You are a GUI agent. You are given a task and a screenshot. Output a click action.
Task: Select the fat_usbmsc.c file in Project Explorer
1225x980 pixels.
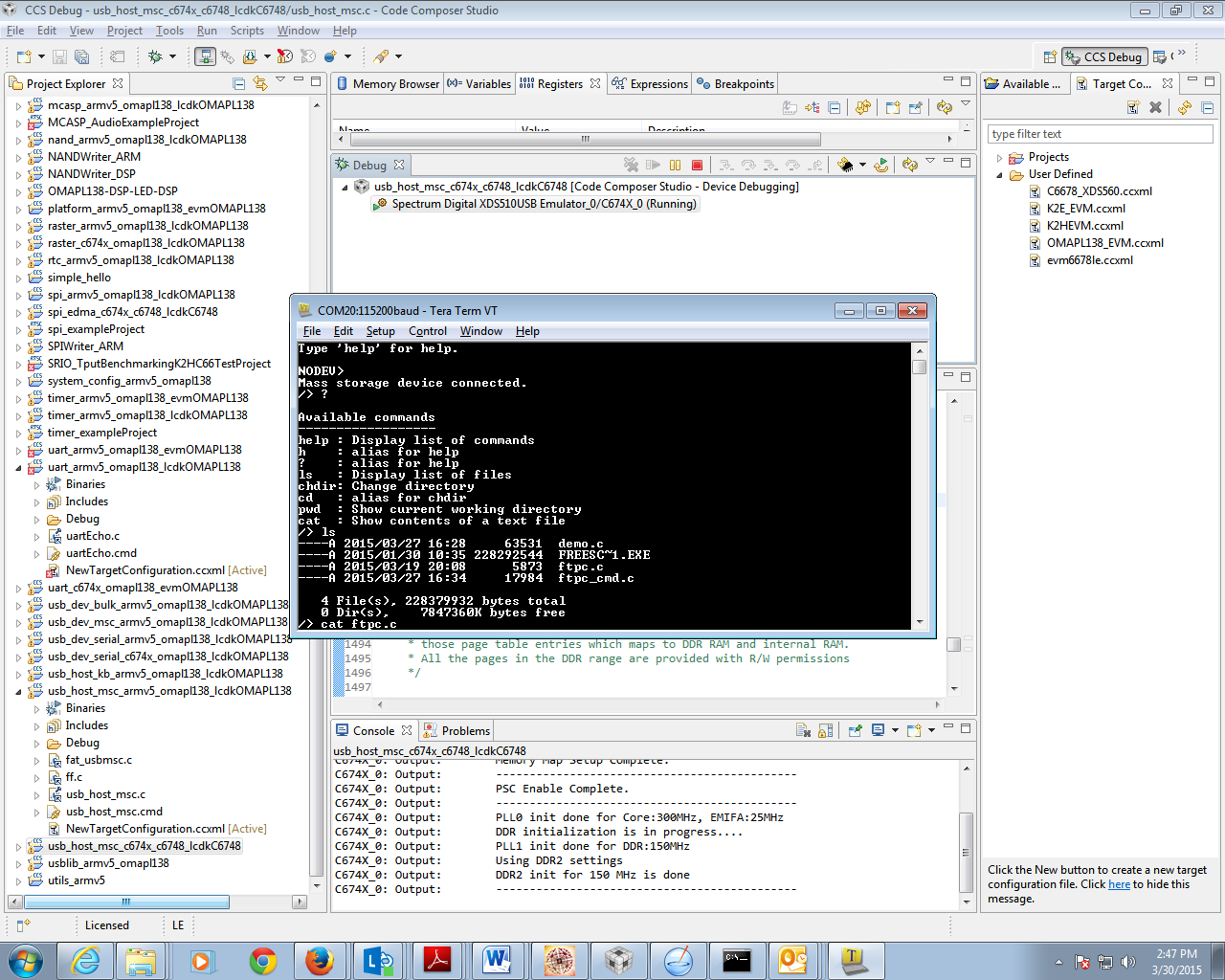[x=89, y=760]
